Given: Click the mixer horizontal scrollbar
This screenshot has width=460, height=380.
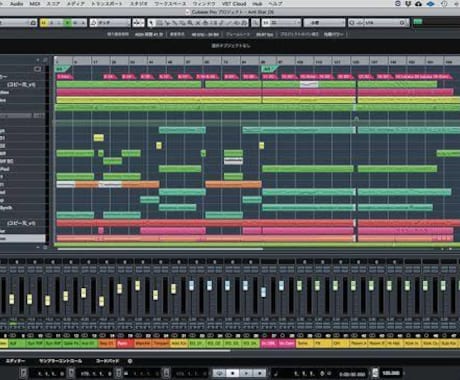Looking at the screenshot, I should (115, 350).
